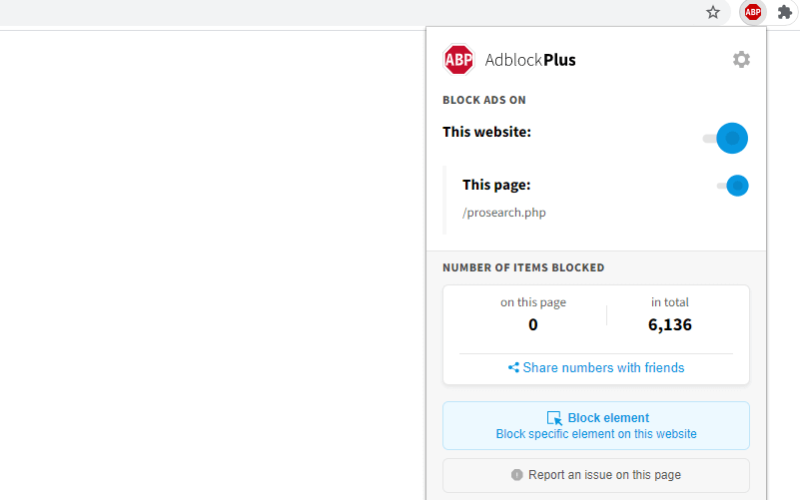Click the on this page count 0
The width and height of the screenshot is (800, 500).
tap(533, 324)
